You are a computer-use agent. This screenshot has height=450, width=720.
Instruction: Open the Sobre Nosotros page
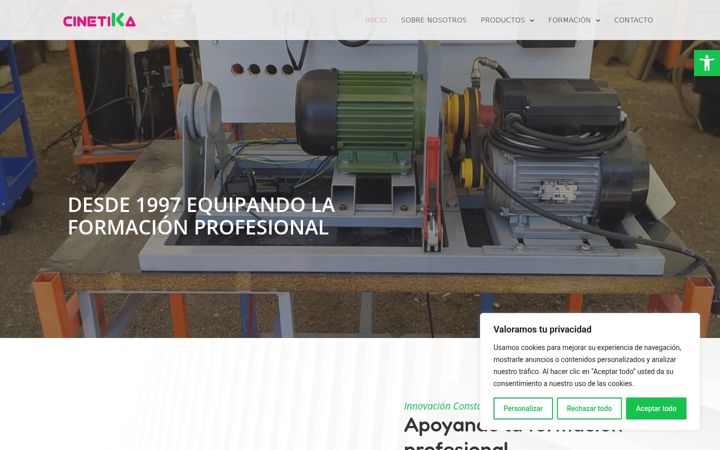433,20
